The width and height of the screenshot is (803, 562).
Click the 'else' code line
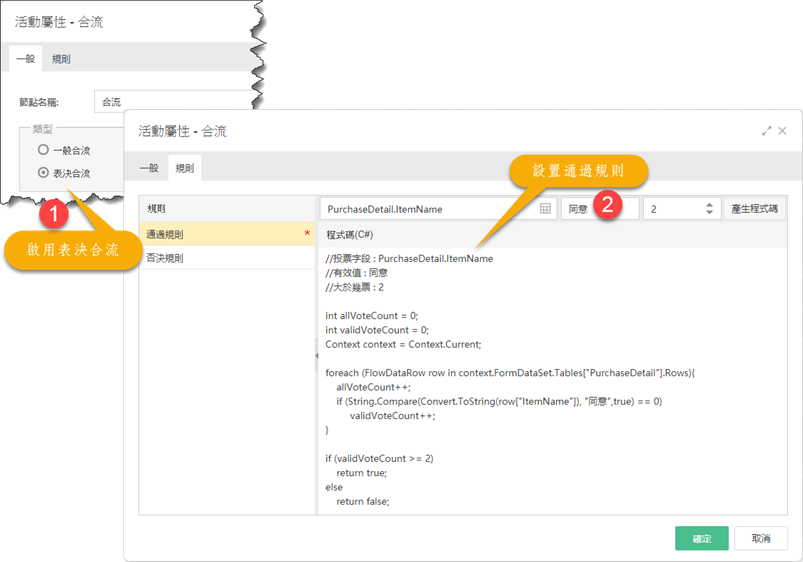(334, 487)
